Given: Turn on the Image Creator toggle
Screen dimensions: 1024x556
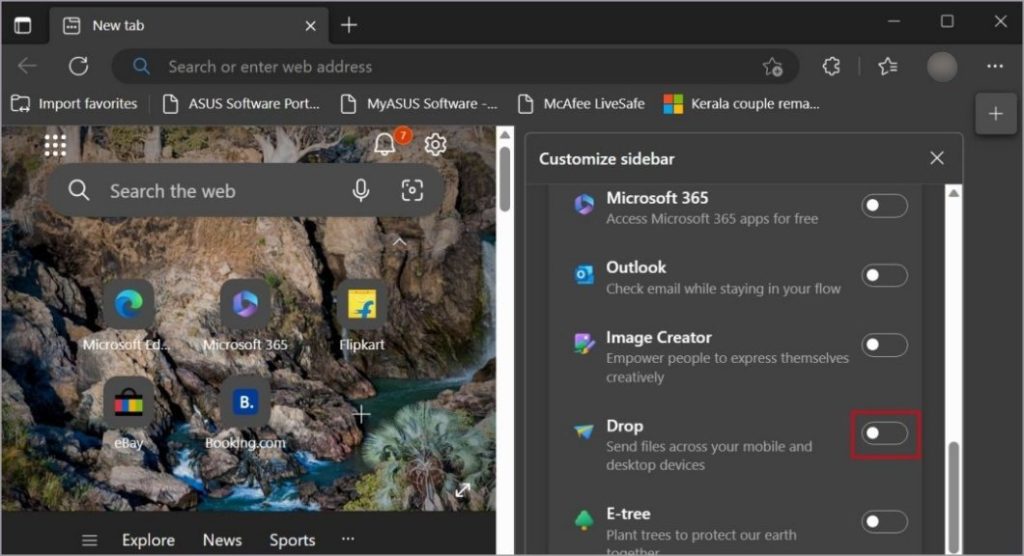Looking at the screenshot, I should [884, 345].
